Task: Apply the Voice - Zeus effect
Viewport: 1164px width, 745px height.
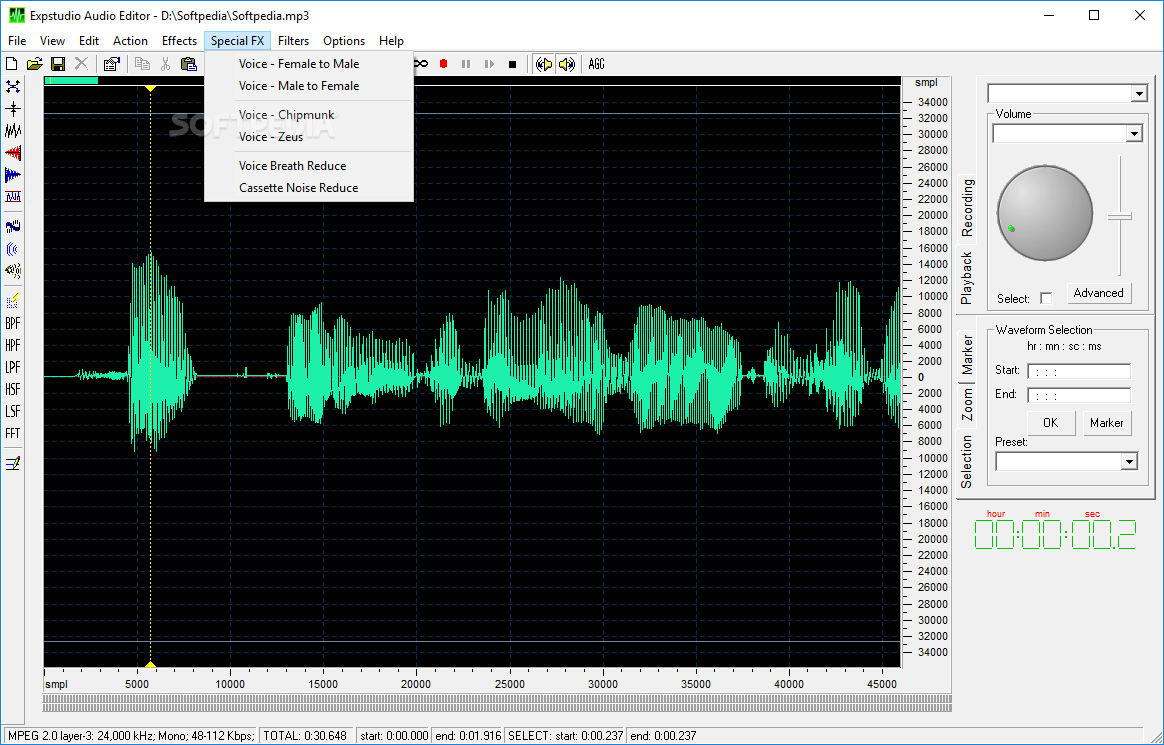Action: coord(309,137)
